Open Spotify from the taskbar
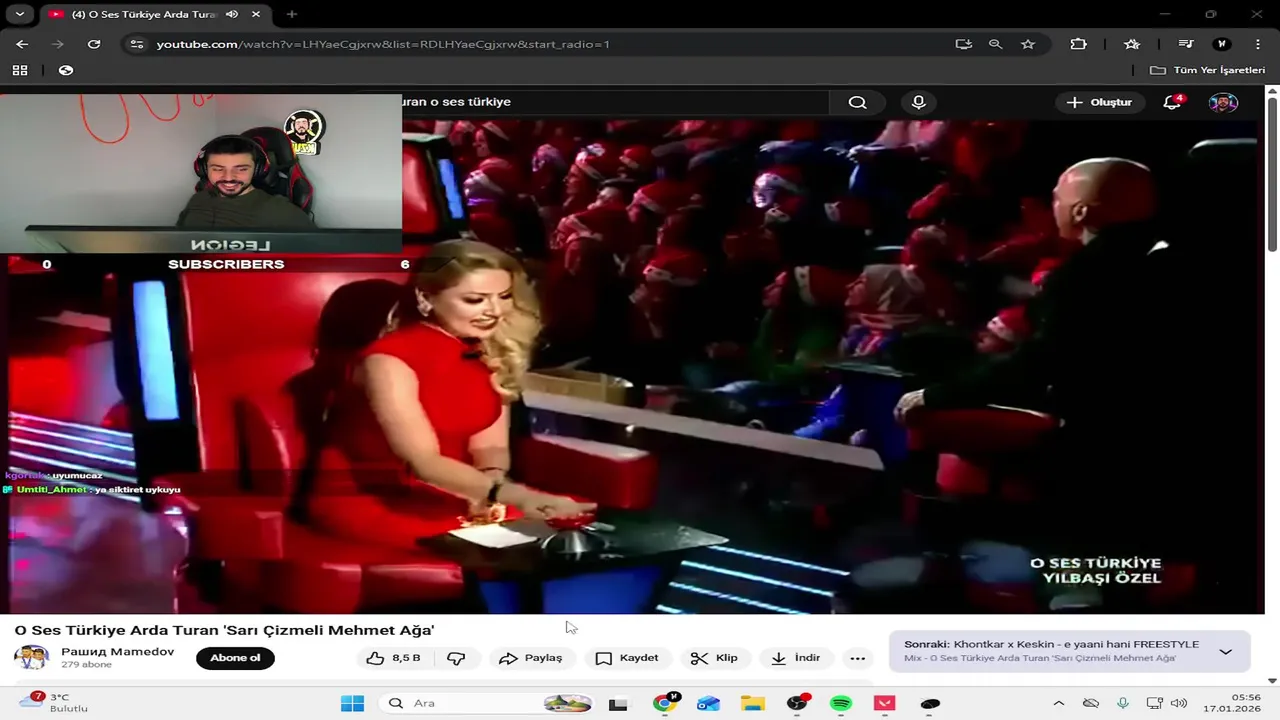The height and width of the screenshot is (720, 1280). (841, 703)
